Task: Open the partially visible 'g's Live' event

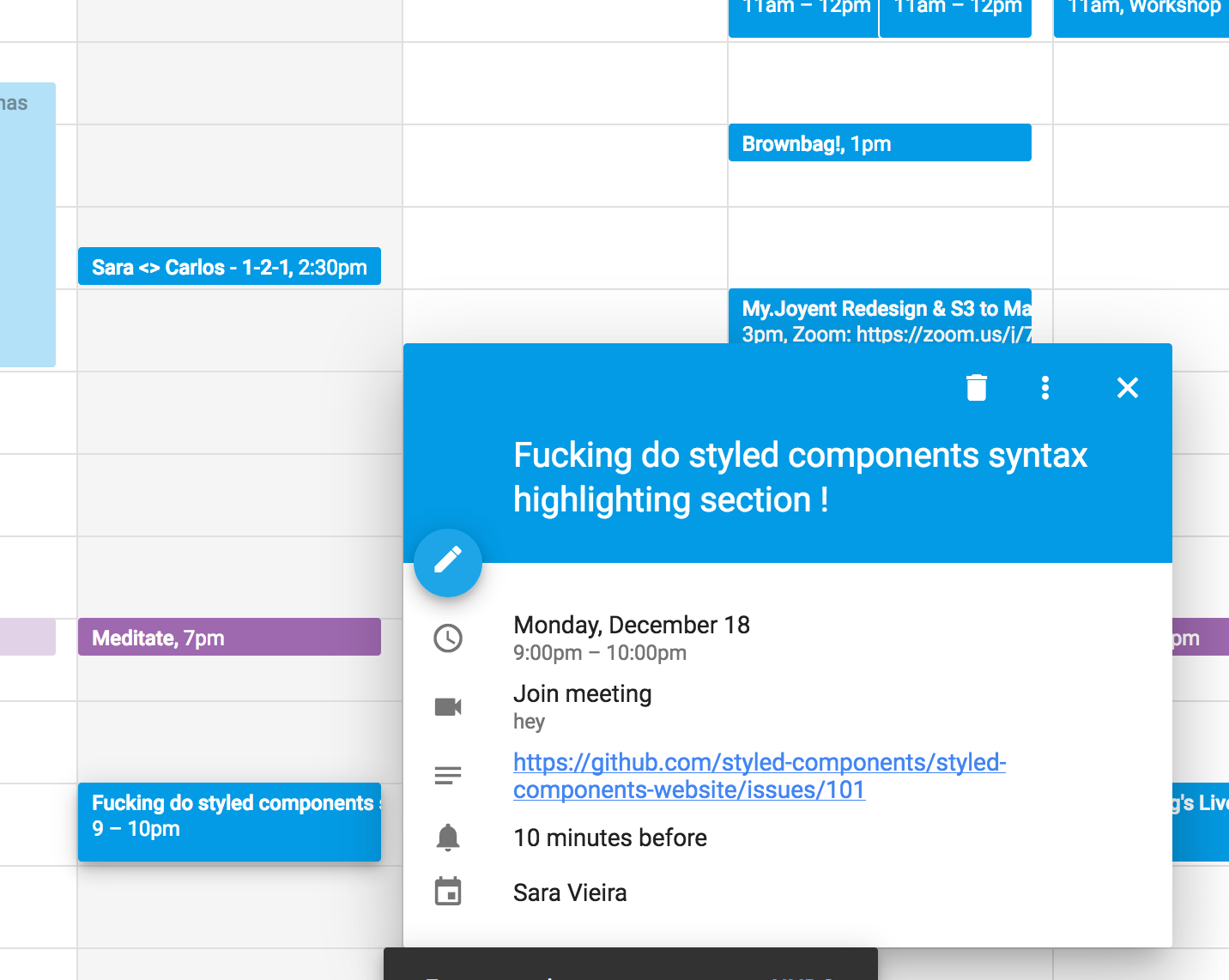Action: tap(1200, 821)
